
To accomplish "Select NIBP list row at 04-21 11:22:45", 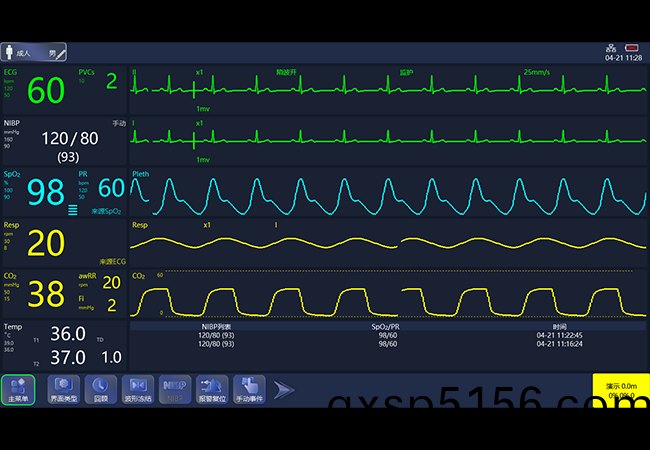I will [x=388, y=335].
